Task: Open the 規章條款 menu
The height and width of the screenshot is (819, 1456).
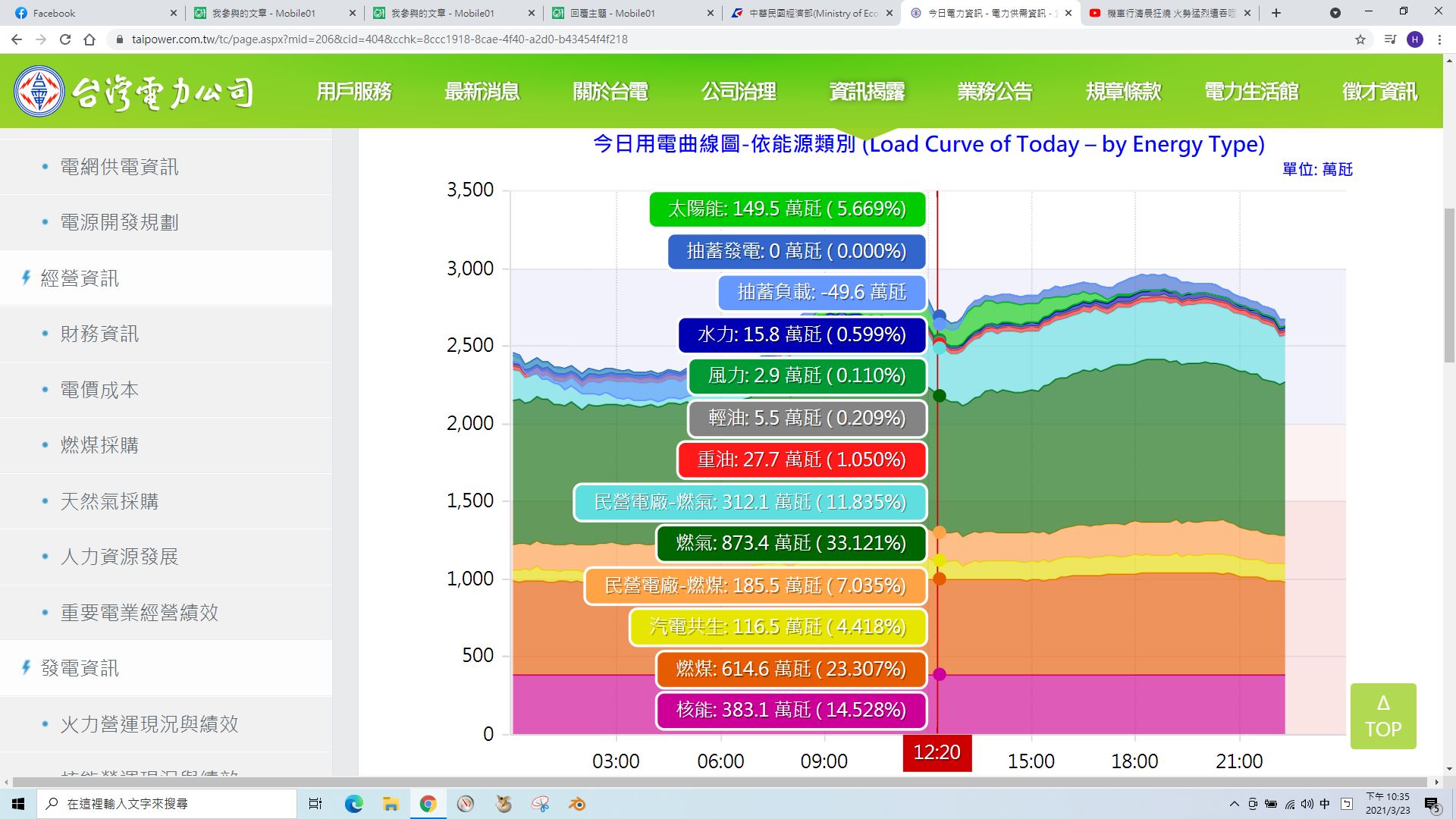Action: pyautogui.click(x=1123, y=92)
